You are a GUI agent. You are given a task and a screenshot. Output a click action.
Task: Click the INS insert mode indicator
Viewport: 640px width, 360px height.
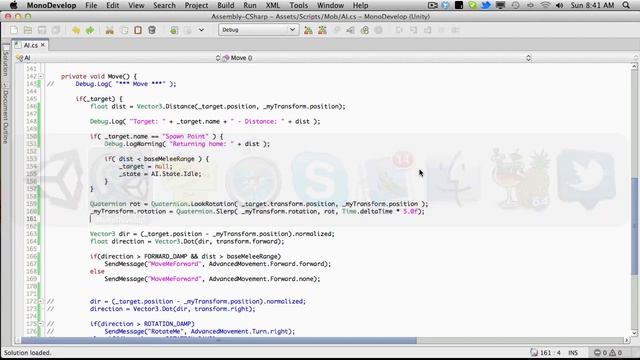(x=573, y=353)
